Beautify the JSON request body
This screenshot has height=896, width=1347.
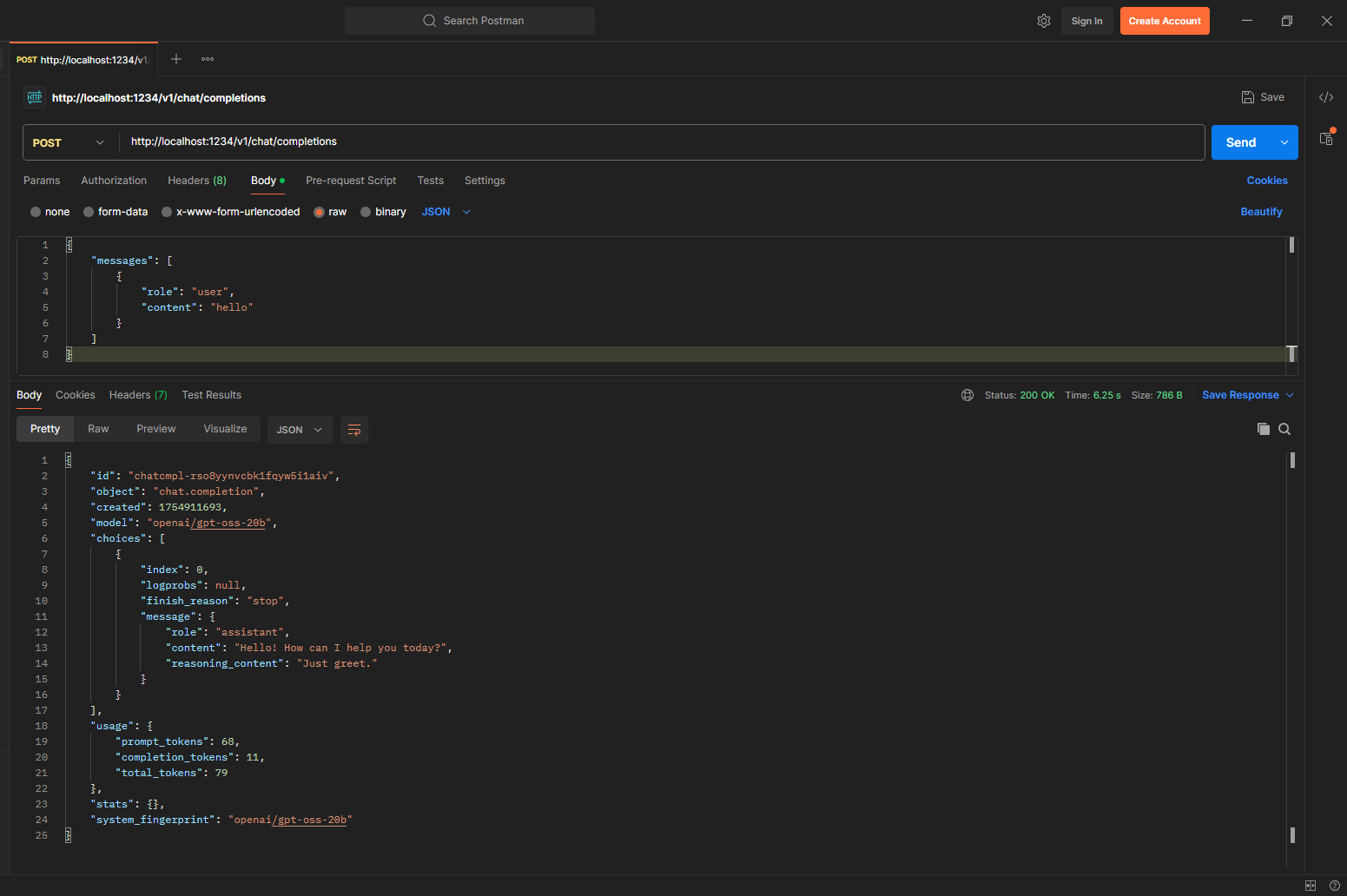tap(1261, 211)
